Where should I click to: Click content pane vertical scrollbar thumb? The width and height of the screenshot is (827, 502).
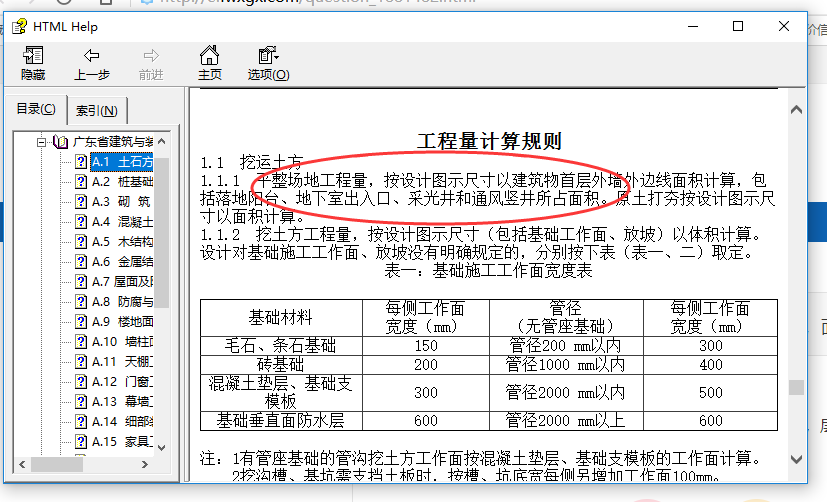point(796,388)
